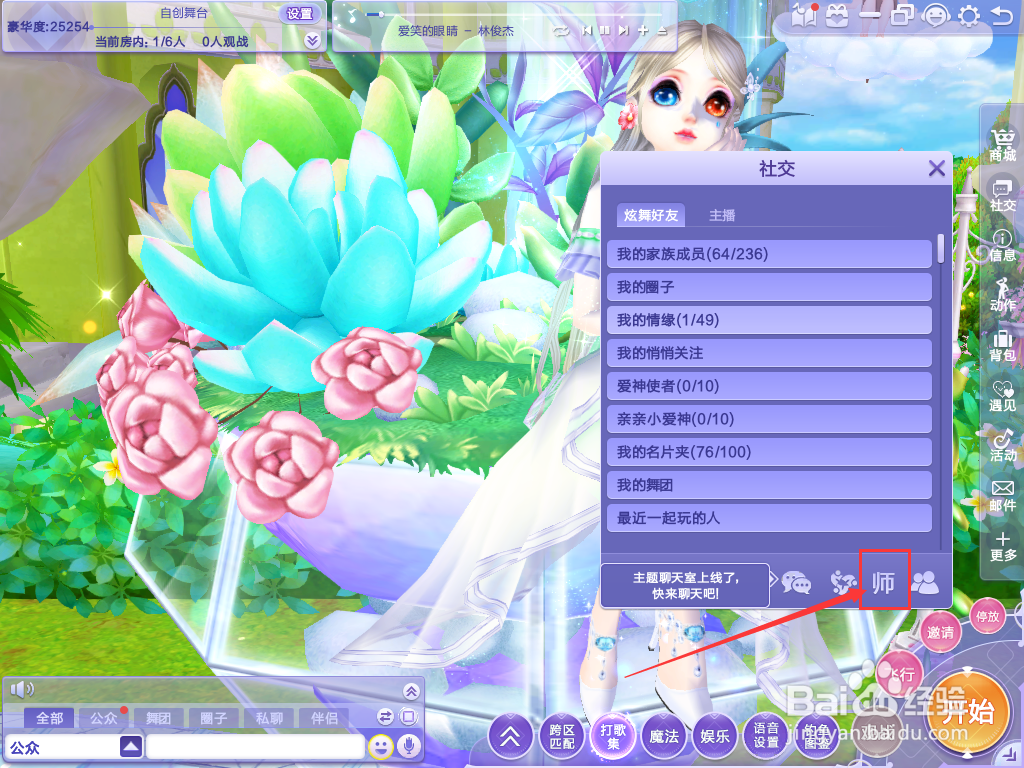1024x768 pixels.
Task: Skip to the next song
Action: pos(624,30)
